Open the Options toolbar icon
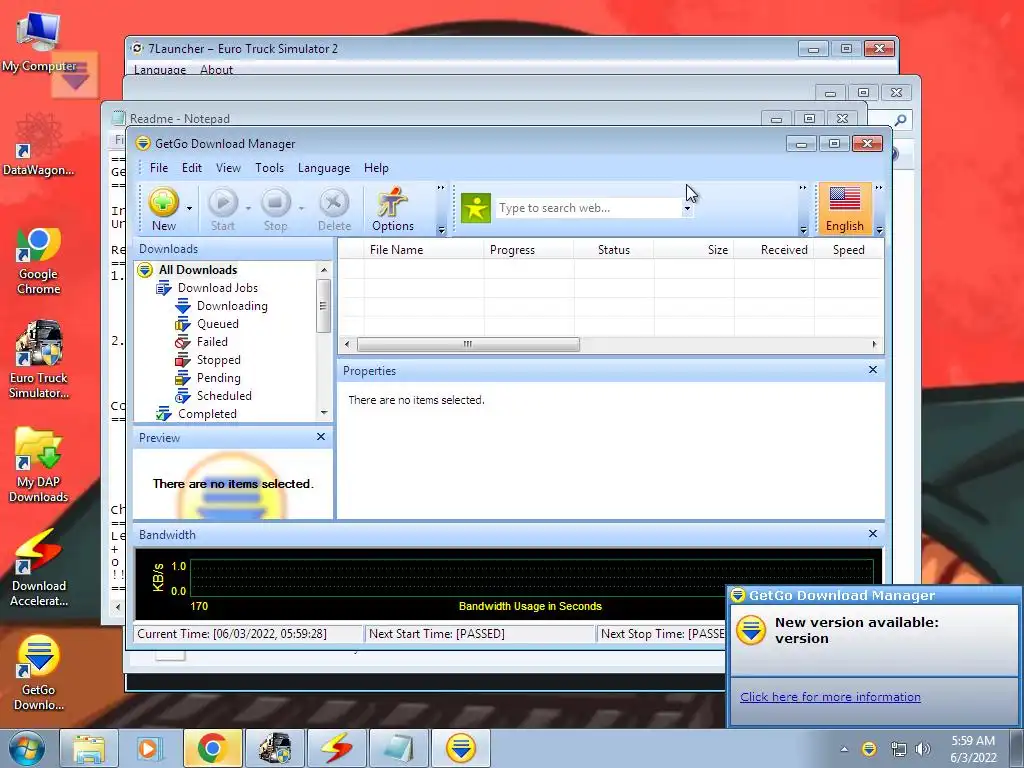The width and height of the screenshot is (1024, 768). point(392,209)
